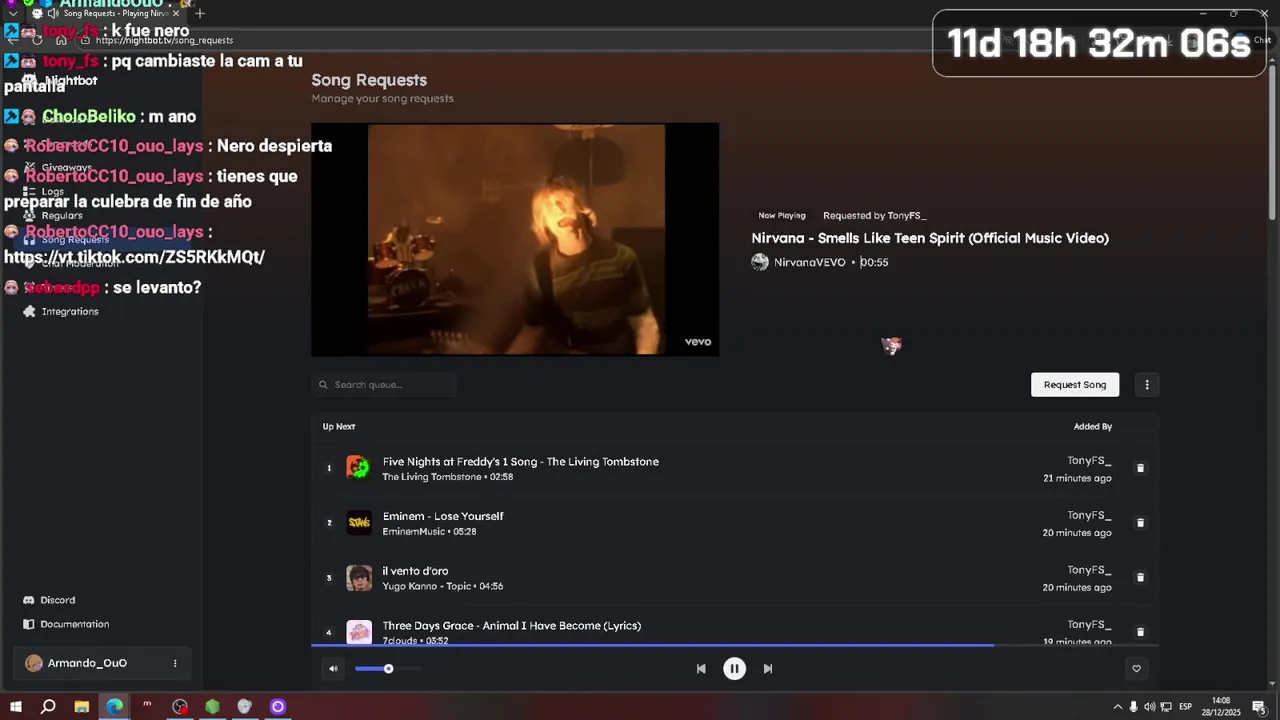
Task: Click the Request Song button
Action: click(1075, 385)
